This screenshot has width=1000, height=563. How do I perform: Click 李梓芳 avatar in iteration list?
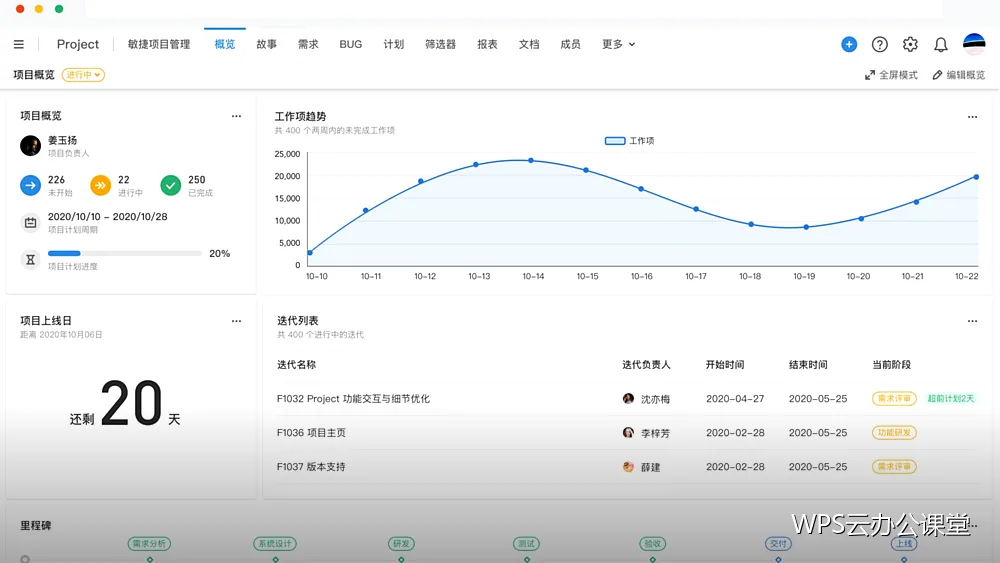click(628, 432)
